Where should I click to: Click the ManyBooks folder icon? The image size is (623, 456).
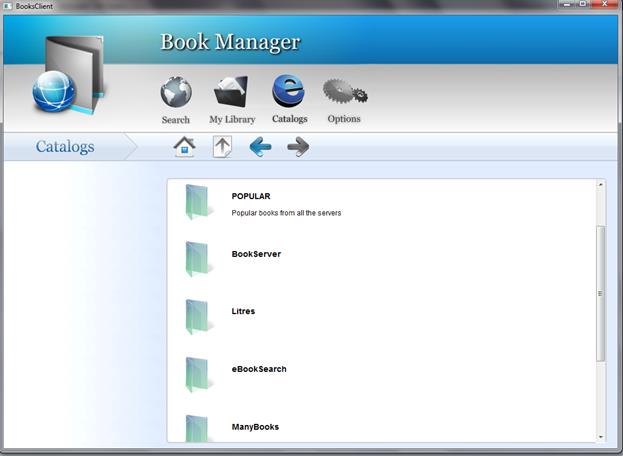click(199, 429)
